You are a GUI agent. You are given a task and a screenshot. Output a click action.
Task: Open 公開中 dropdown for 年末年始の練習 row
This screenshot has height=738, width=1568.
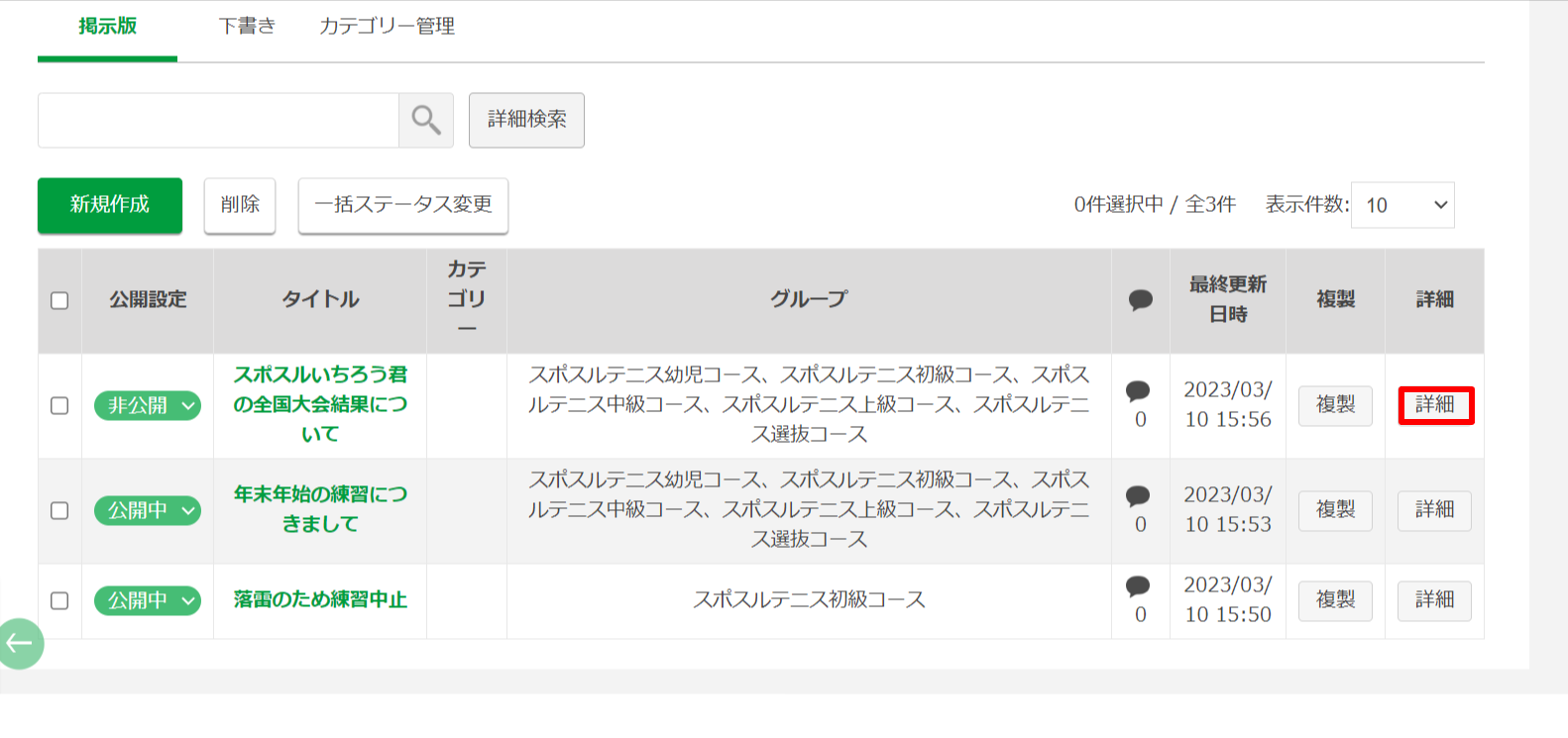tap(148, 510)
